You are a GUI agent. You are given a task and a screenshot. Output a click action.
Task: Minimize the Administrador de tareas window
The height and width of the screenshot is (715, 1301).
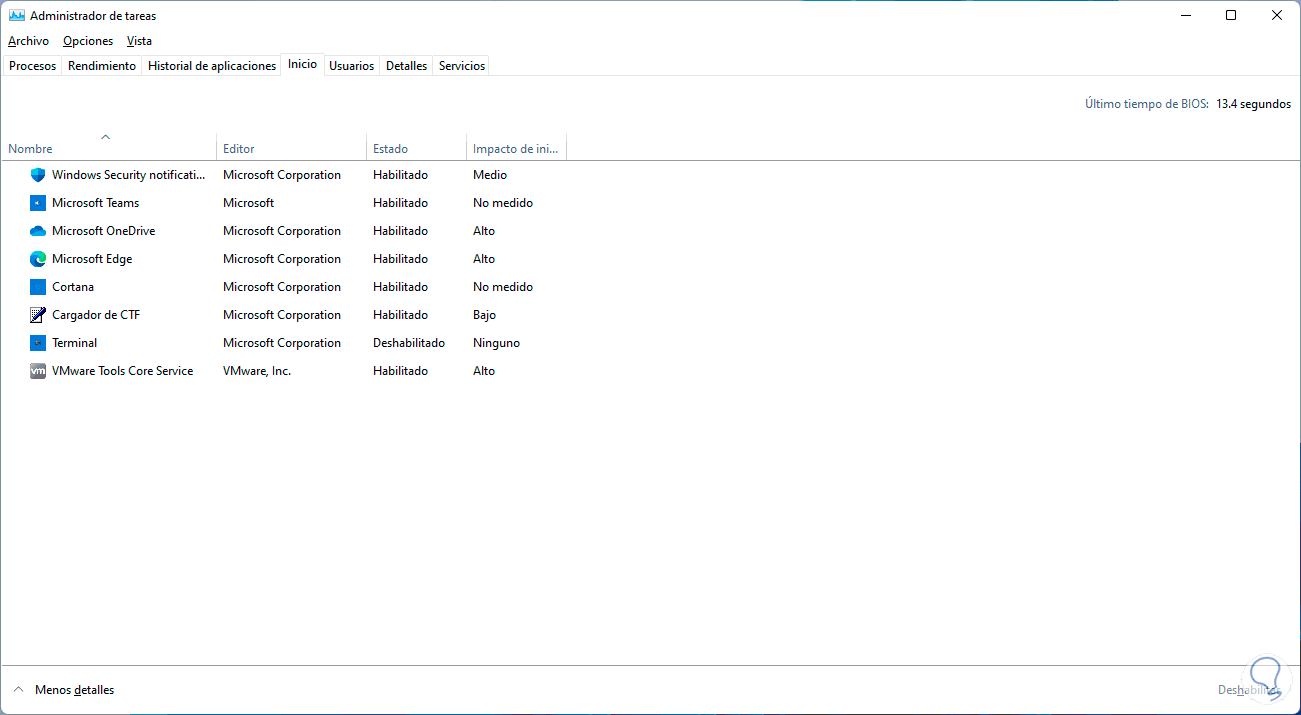click(1185, 15)
